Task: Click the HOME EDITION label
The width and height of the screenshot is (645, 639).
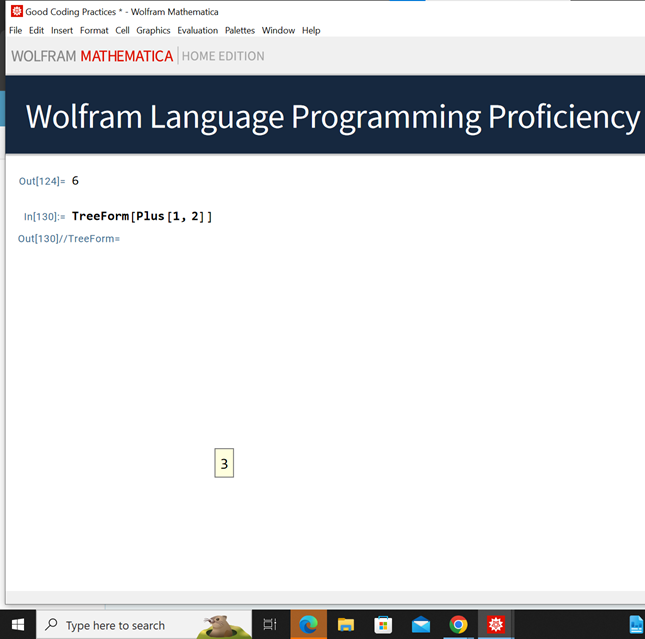Action: pyautogui.click(x=223, y=56)
